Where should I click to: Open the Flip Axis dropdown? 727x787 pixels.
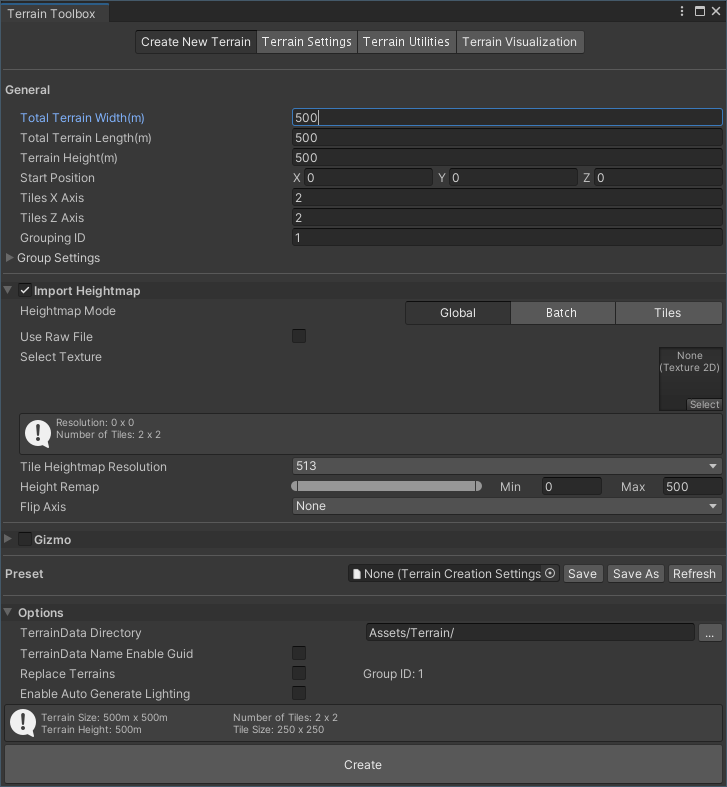point(507,507)
